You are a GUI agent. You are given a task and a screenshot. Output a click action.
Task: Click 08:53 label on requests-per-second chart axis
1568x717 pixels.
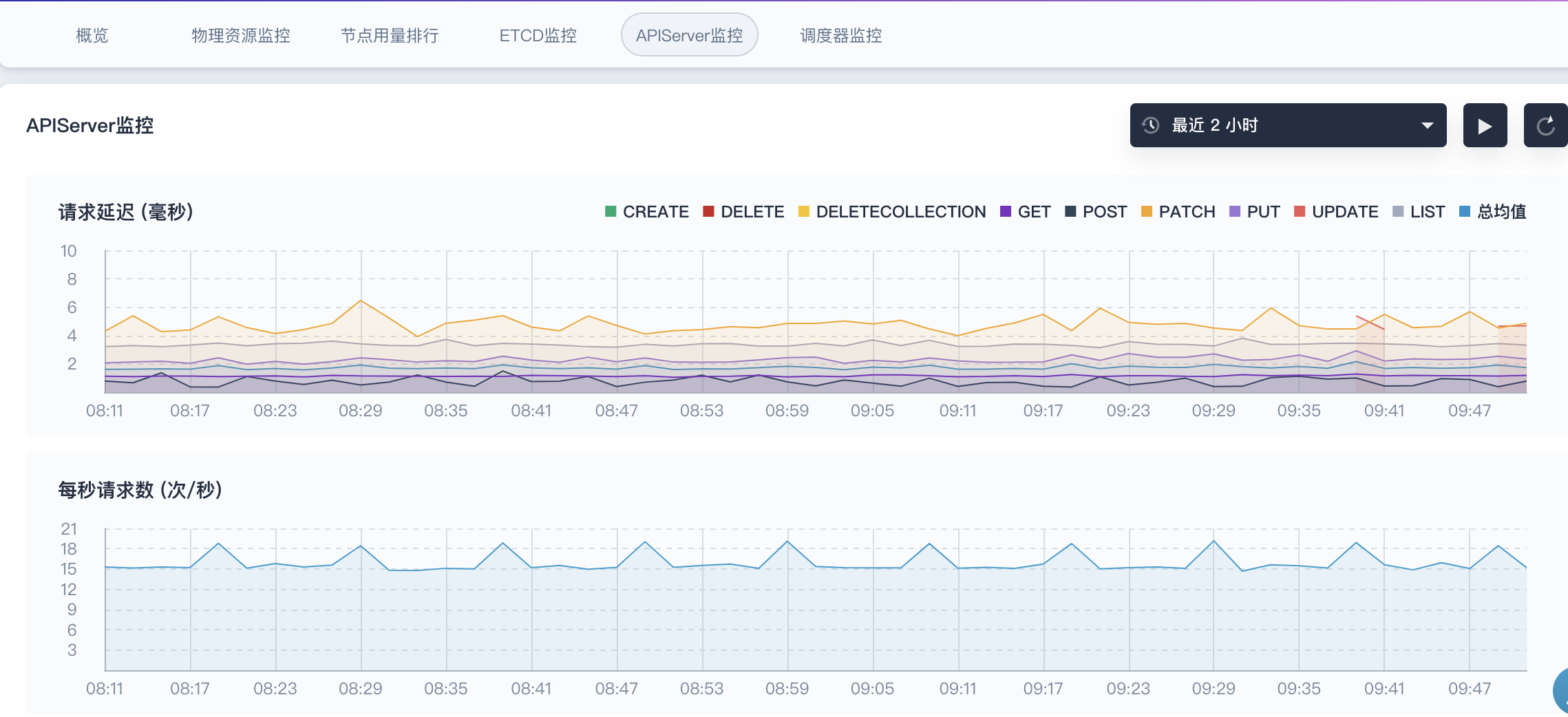point(702,689)
